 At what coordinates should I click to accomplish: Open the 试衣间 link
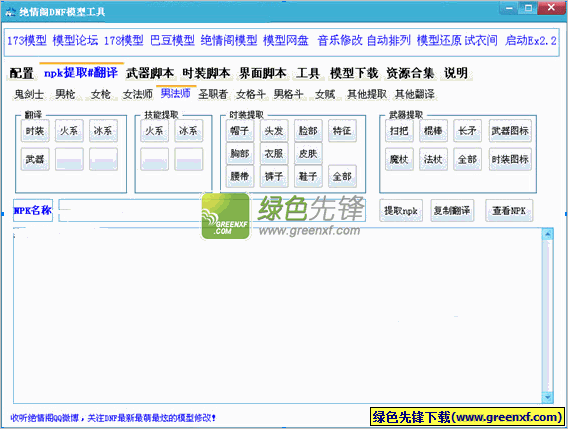(481, 40)
